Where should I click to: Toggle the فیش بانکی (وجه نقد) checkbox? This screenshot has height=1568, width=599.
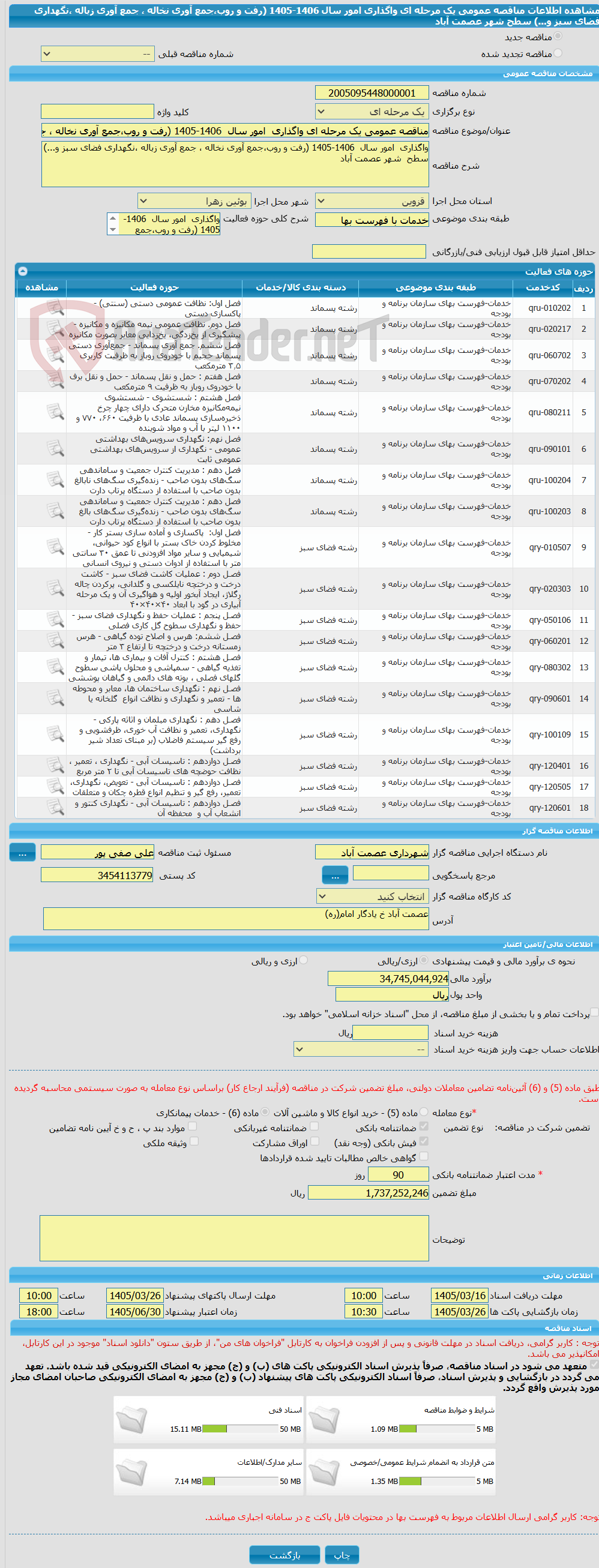tap(424, 1141)
